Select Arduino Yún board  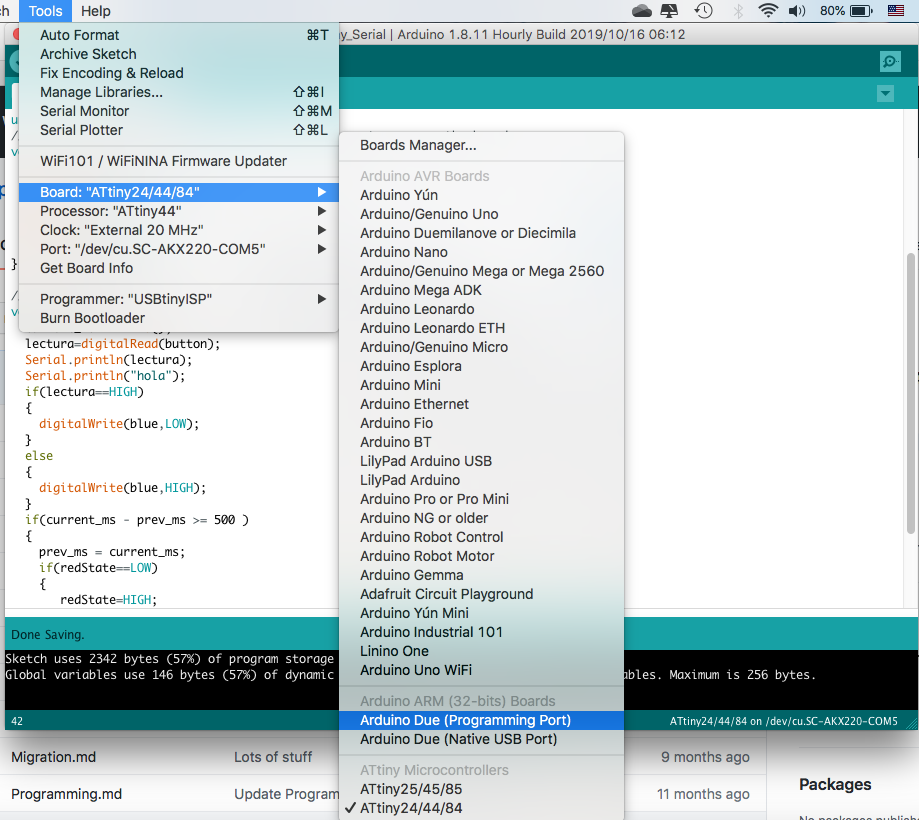[481, 195]
